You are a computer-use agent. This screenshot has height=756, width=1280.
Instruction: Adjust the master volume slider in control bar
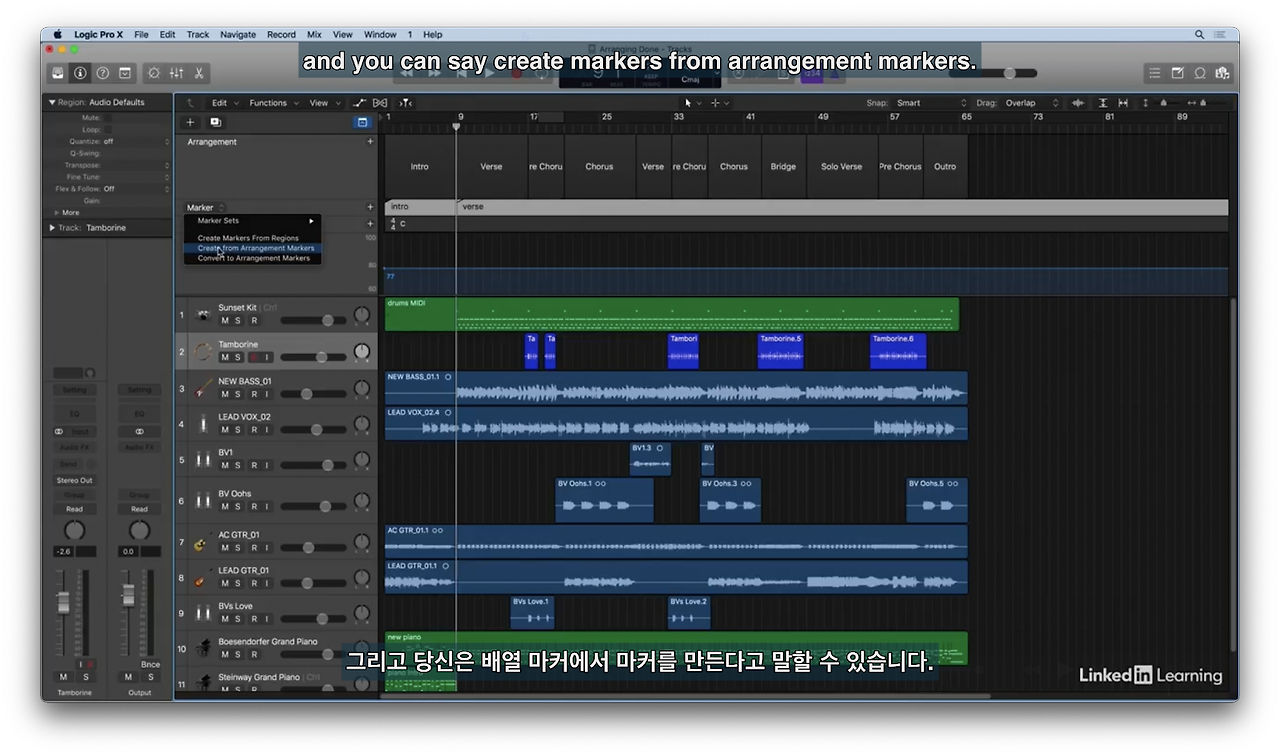(993, 73)
